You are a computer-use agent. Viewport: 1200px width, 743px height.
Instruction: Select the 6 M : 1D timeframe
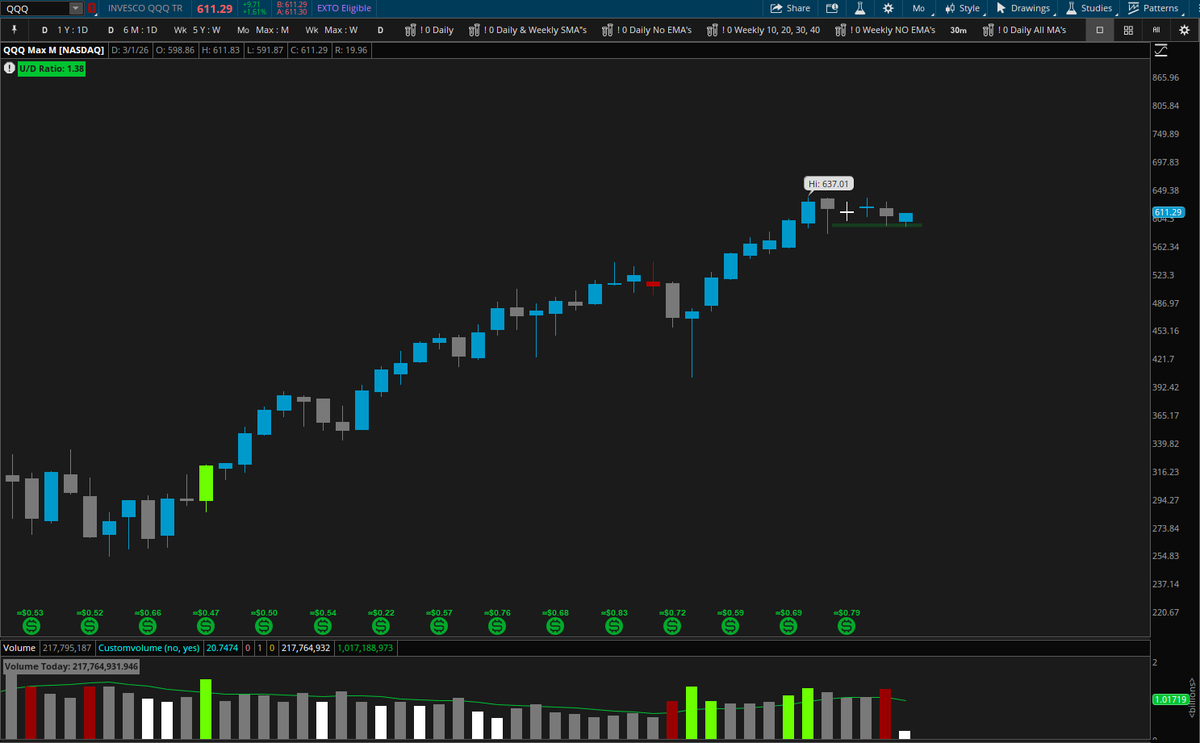click(x=133, y=30)
